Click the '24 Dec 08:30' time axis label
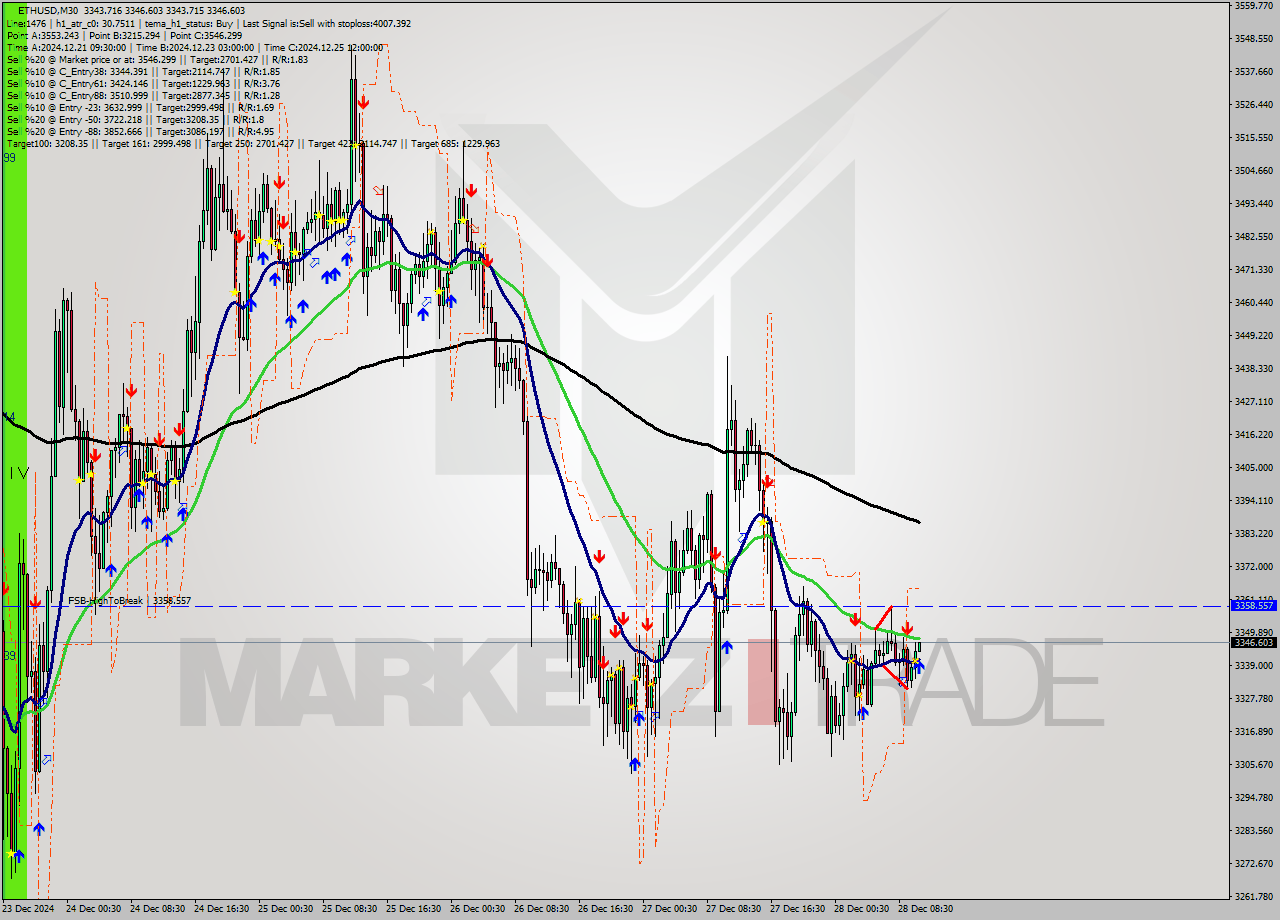The image size is (1280, 920). point(157,909)
